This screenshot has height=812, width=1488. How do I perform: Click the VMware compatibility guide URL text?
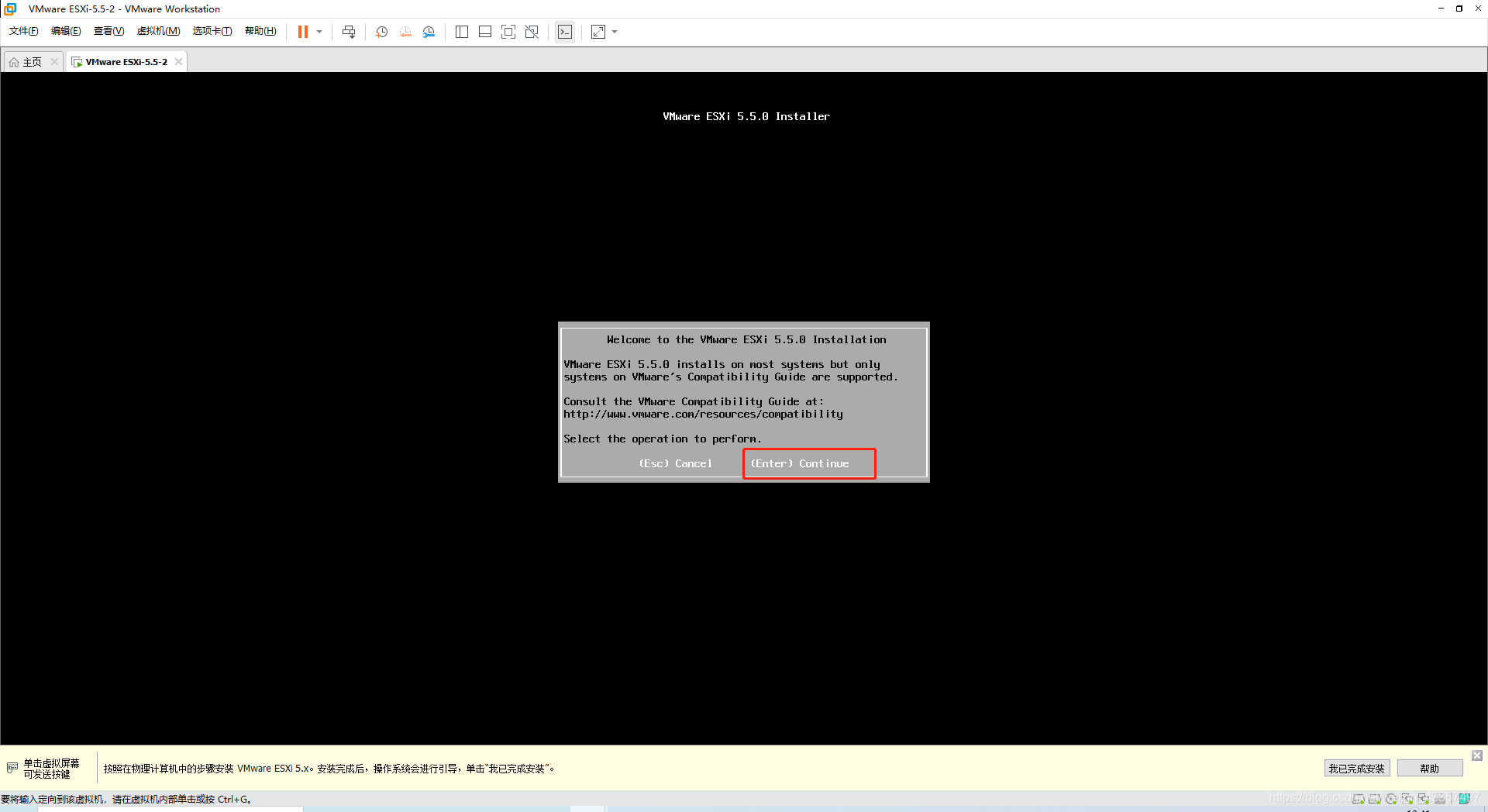pyautogui.click(x=703, y=415)
